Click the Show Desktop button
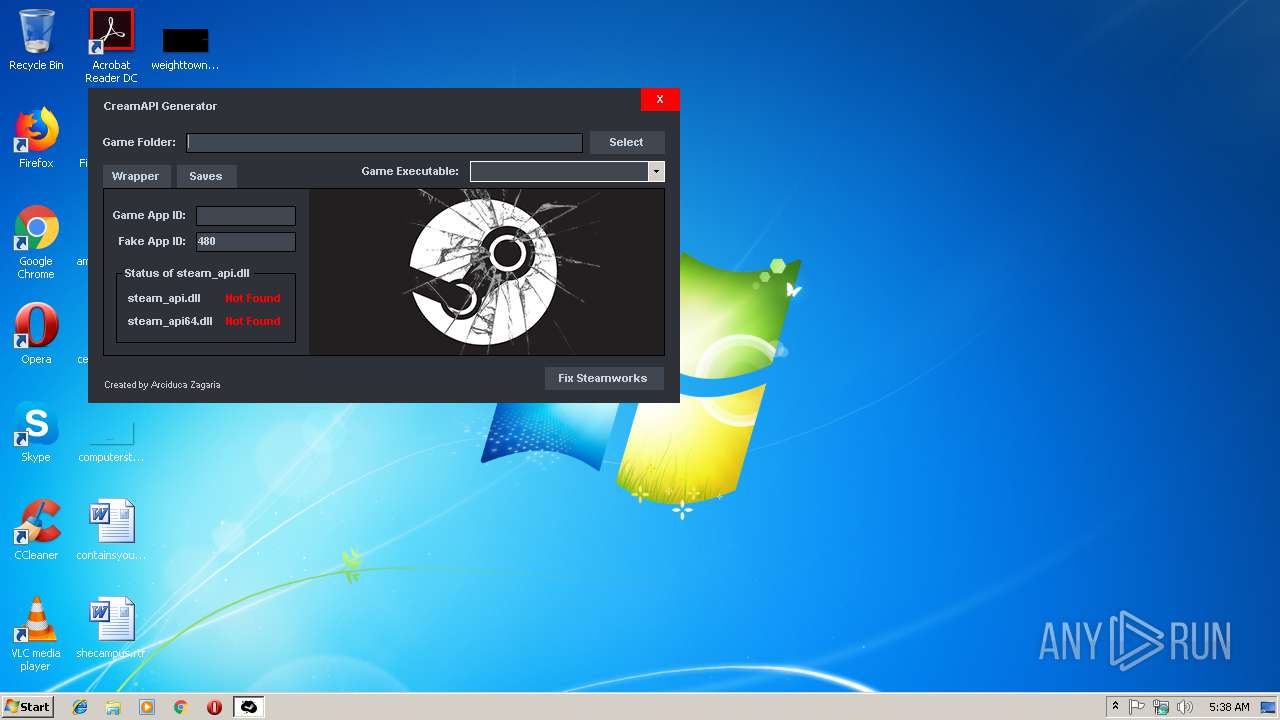 click(x=1269, y=707)
